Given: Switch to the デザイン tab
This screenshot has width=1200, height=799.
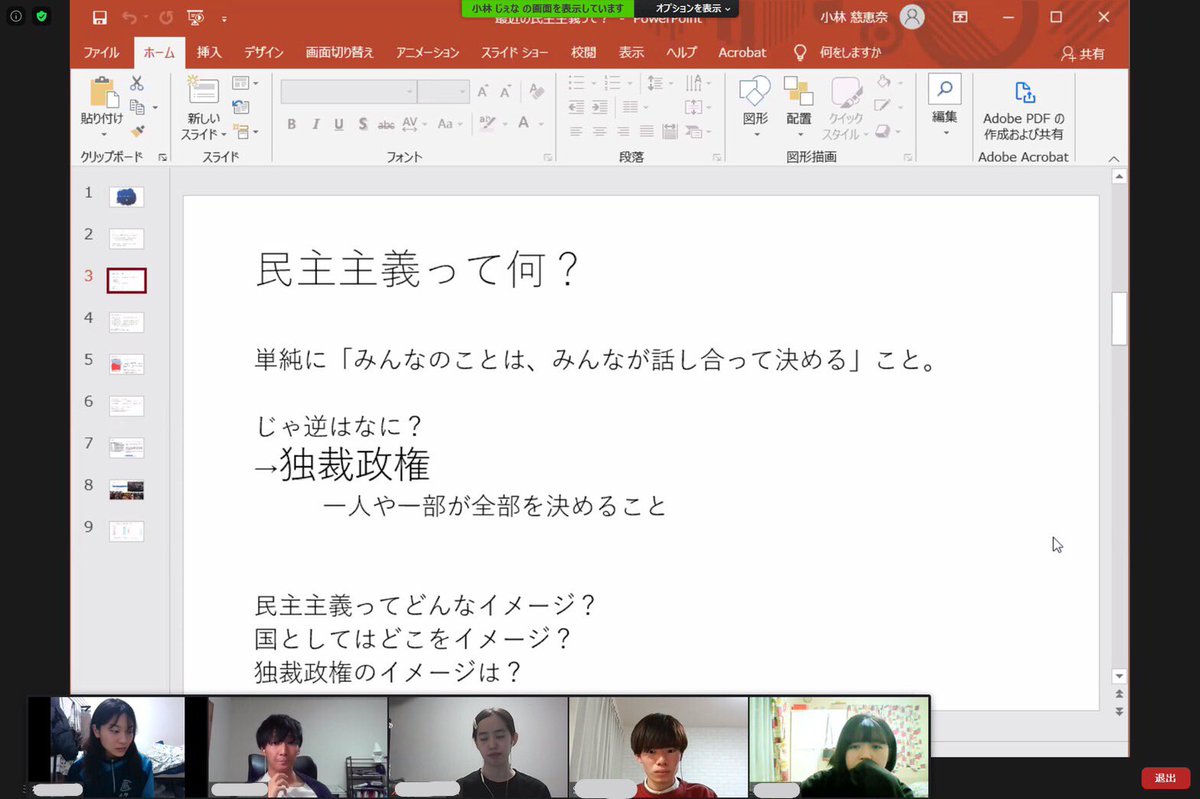Looking at the screenshot, I should pyautogui.click(x=263, y=53).
